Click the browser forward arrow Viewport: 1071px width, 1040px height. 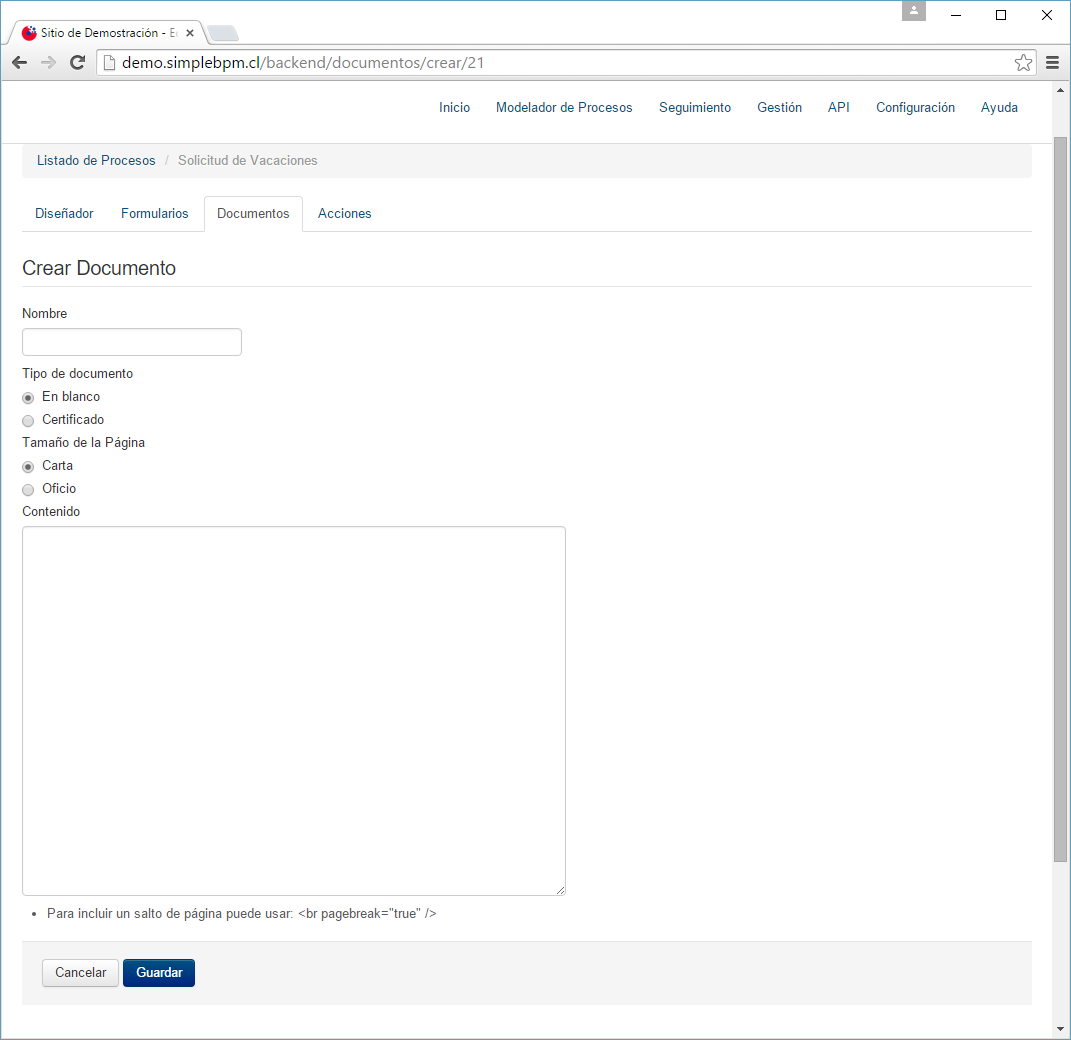(x=48, y=63)
